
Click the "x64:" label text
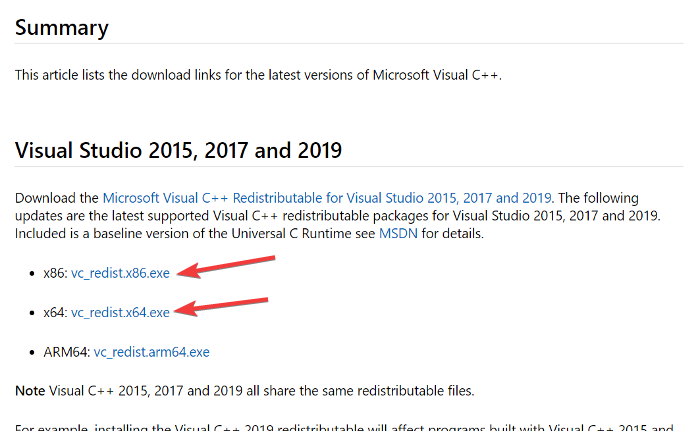click(x=51, y=312)
